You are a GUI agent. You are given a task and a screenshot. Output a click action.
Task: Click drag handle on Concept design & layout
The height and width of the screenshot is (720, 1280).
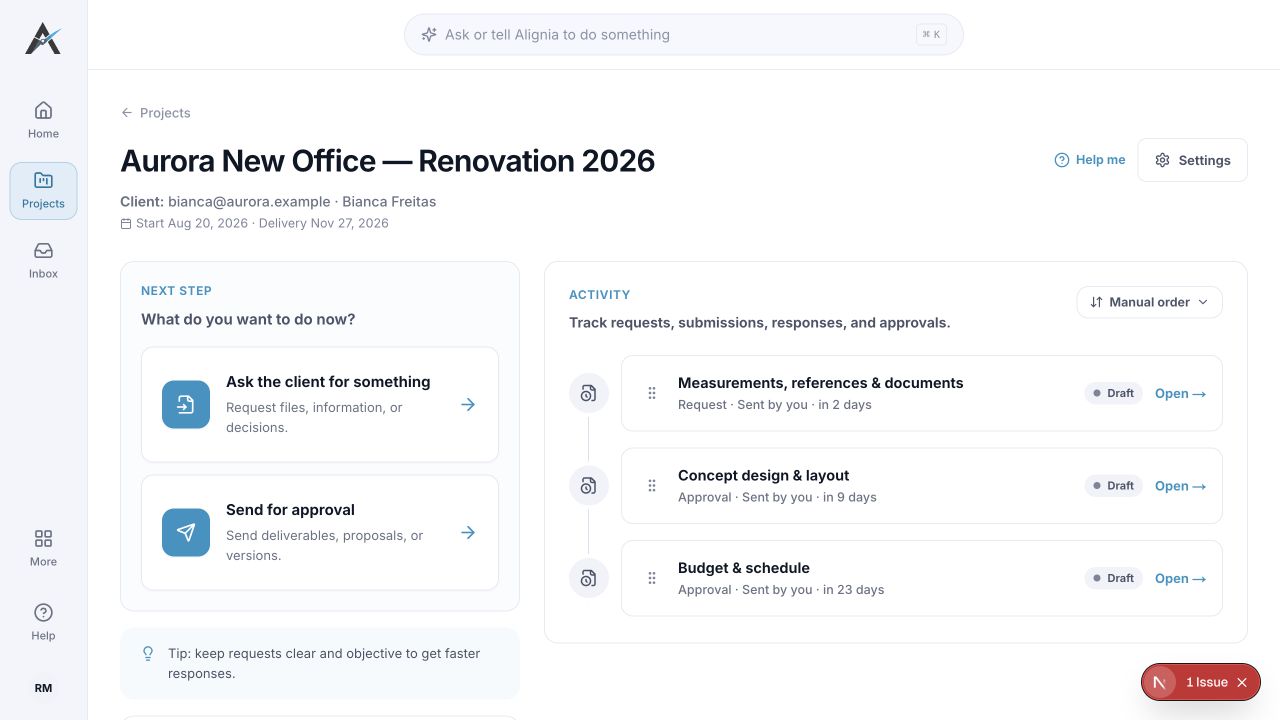[x=652, y=485]
